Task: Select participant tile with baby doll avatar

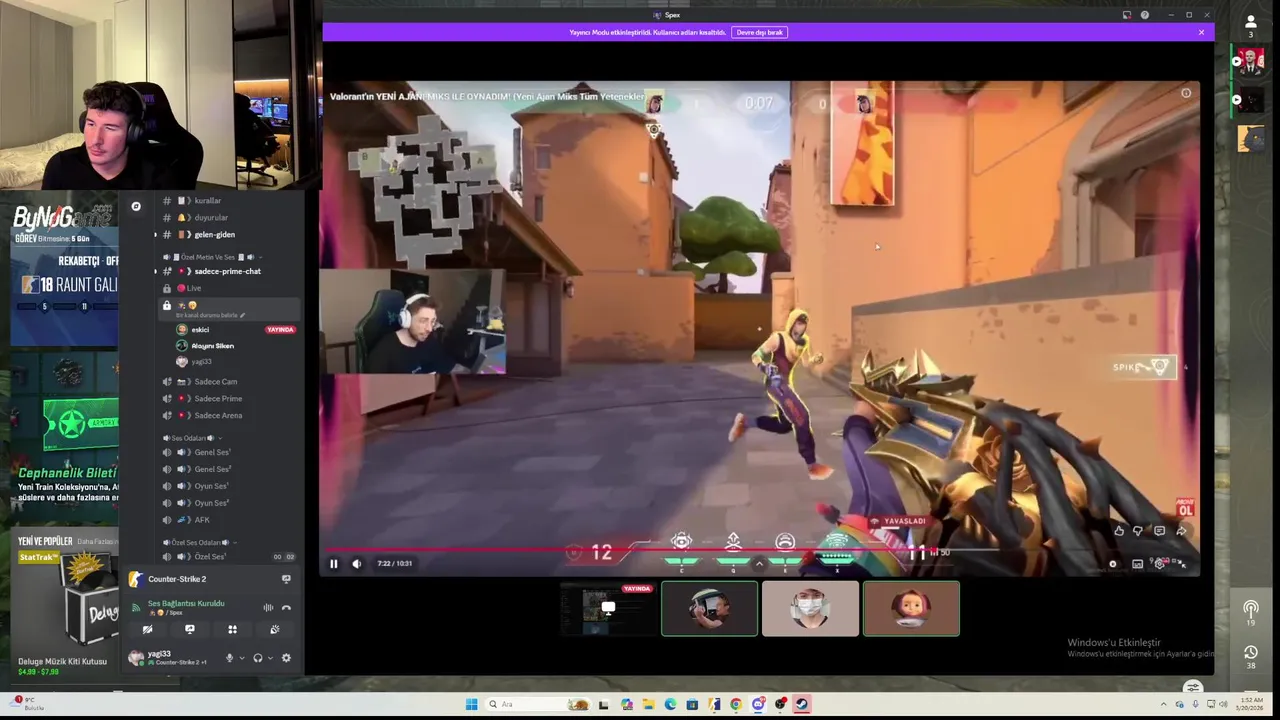Action: tap(911, 608)
